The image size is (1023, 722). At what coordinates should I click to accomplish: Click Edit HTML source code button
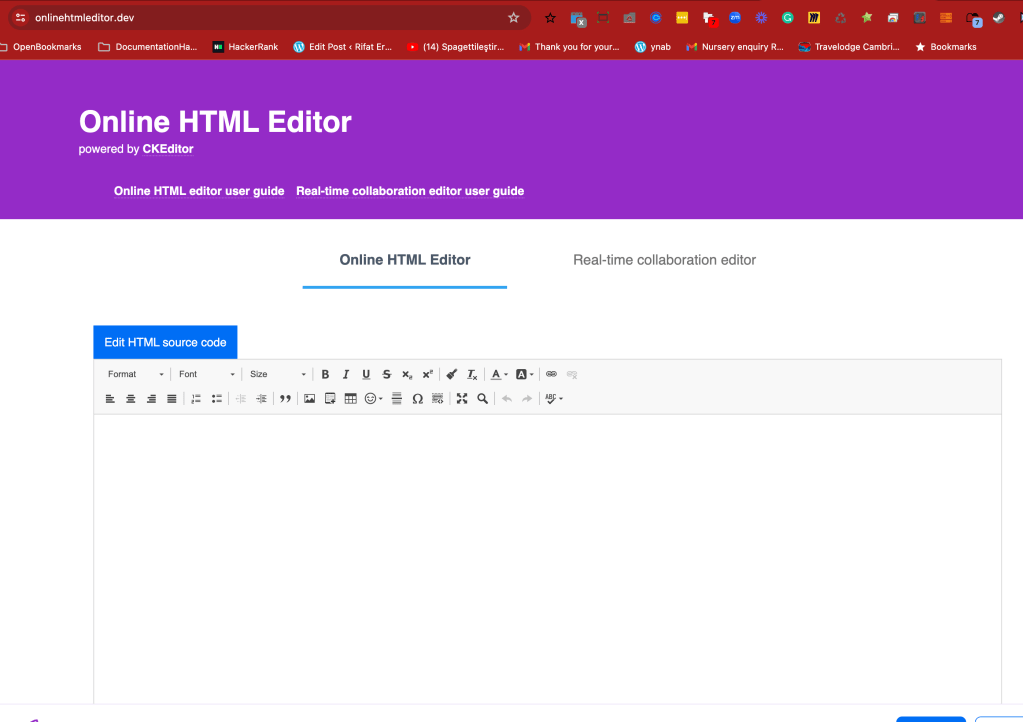(165, 342)
